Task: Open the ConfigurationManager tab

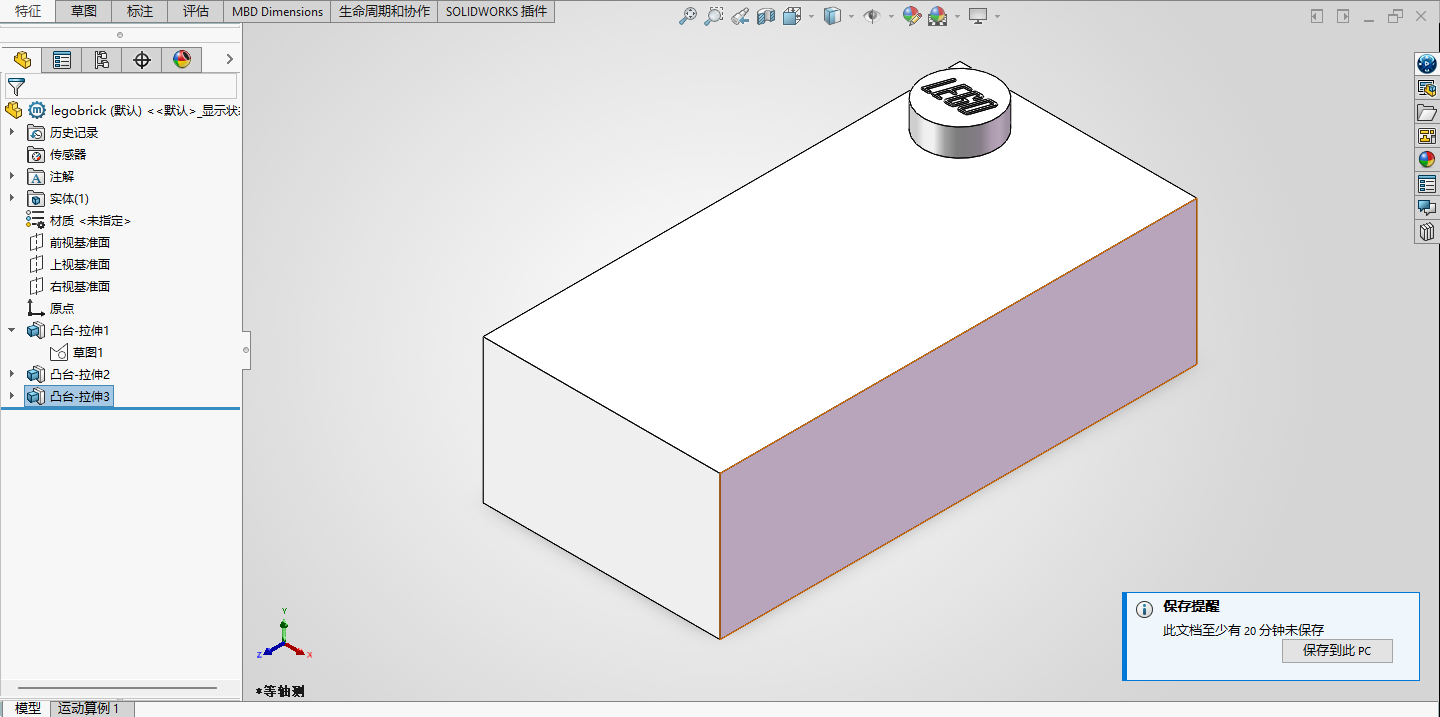Action: 102,60
